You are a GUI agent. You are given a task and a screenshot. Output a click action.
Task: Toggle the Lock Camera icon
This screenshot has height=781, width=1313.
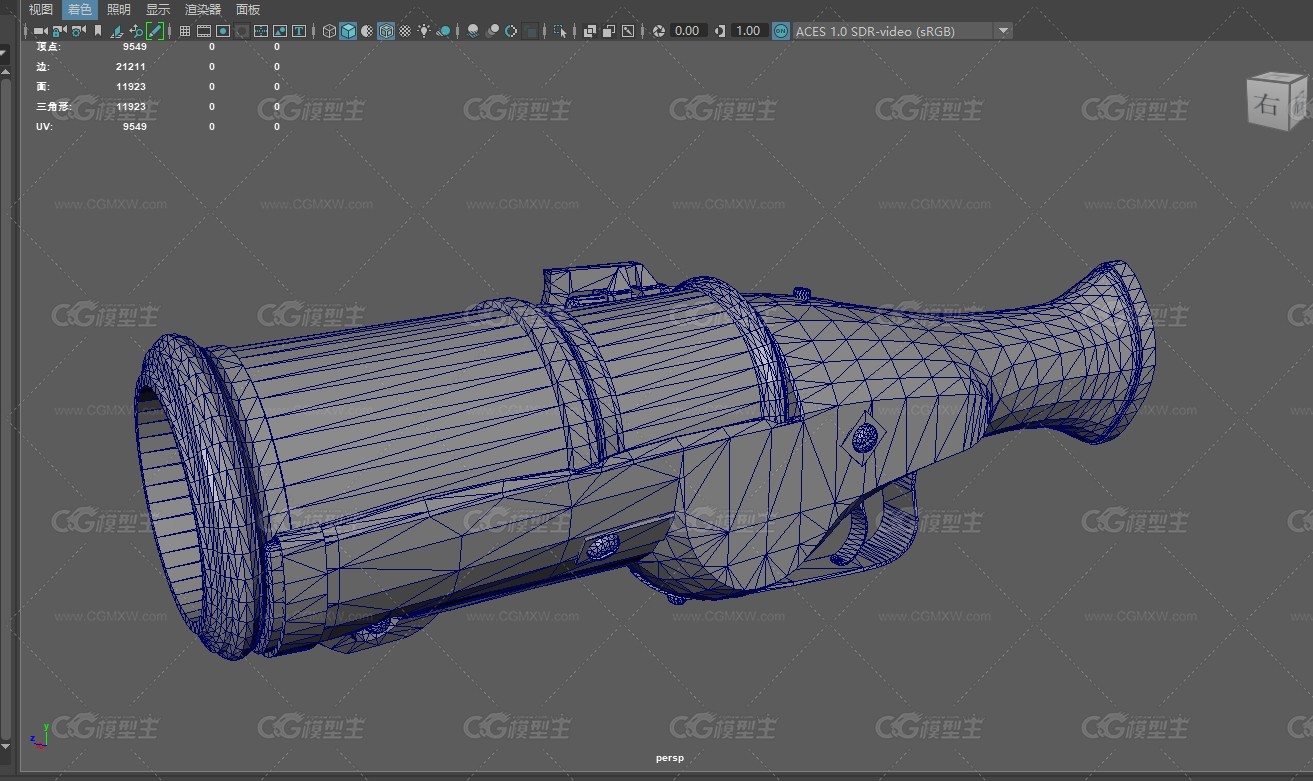pos(59,31)
